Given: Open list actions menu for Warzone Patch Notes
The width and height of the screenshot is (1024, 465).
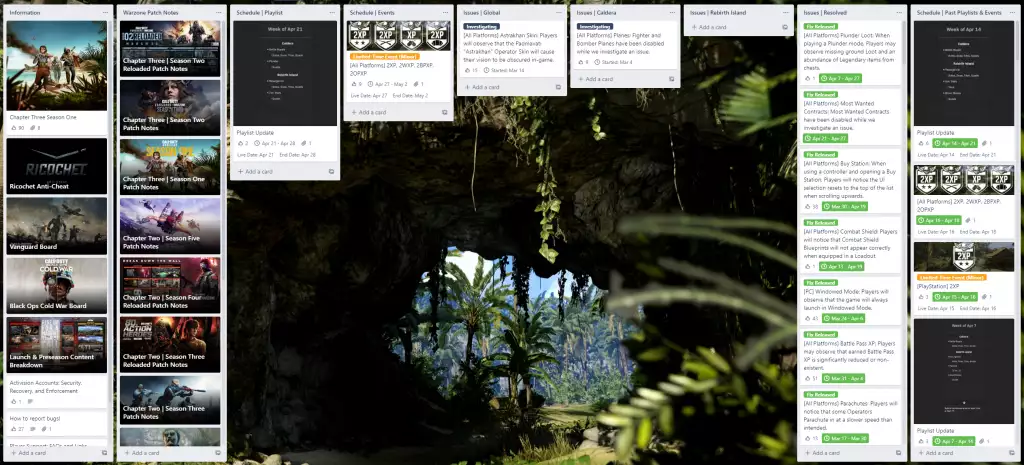Looking at the screenshot, I should 217,12.
